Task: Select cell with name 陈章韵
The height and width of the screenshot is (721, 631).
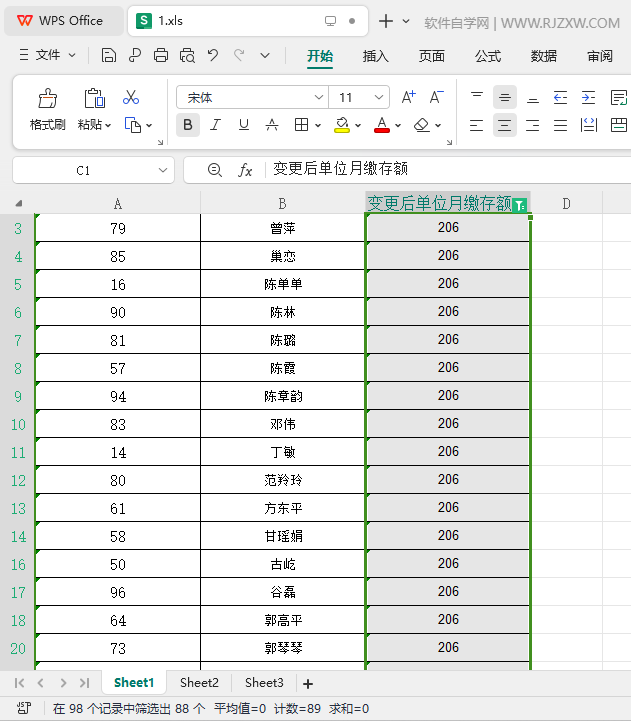Action: coord(283,396)
